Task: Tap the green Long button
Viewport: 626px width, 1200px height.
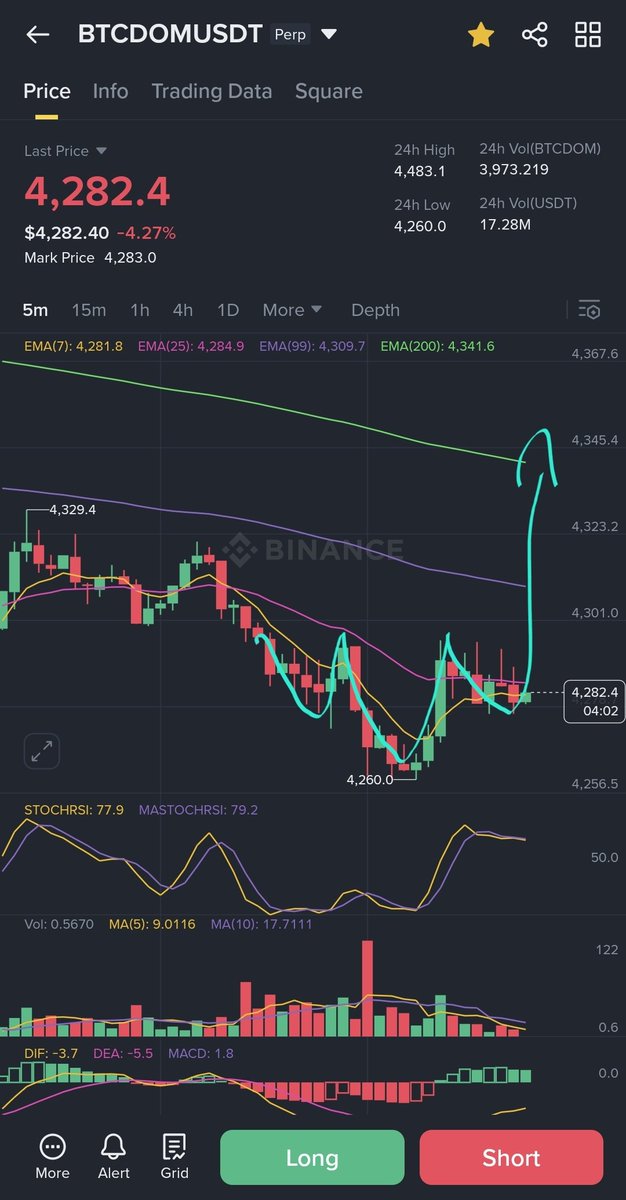Action: (312, 1157)
